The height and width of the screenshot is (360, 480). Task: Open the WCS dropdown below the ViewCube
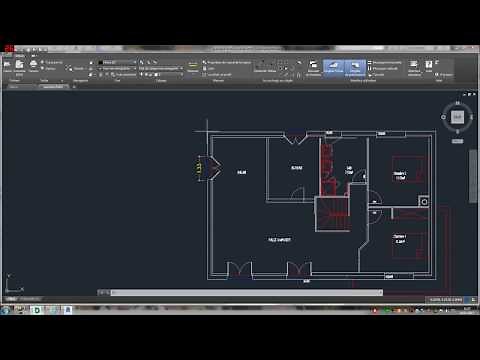point(457,141)
